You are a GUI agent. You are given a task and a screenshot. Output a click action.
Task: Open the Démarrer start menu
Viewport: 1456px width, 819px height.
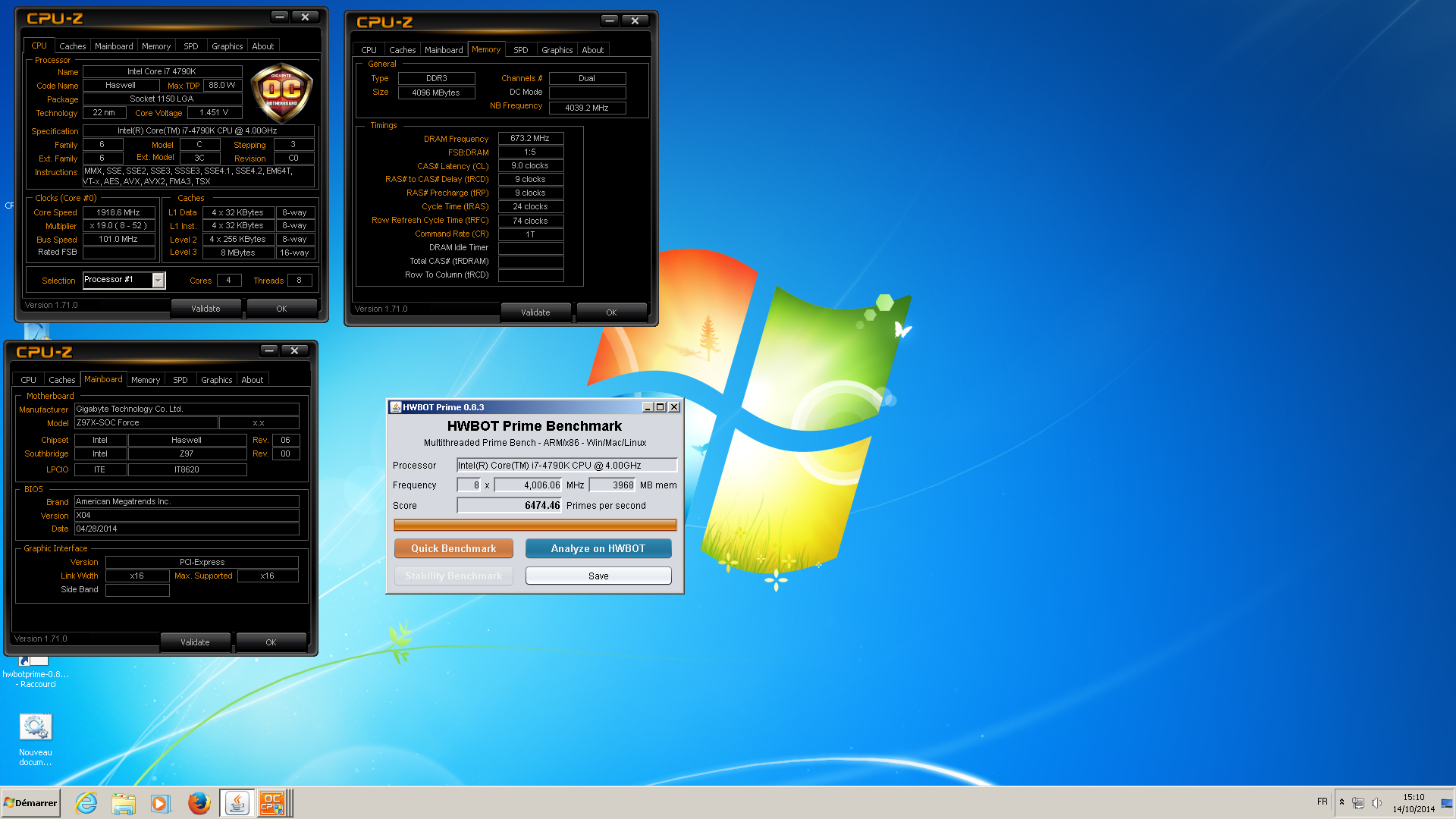pyautogui.click(x=30, y=802)
